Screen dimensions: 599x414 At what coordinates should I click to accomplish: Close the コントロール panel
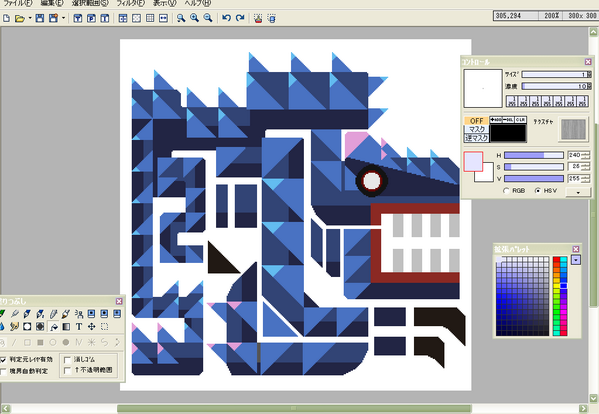pyautogui.click(x=588, y=61)
